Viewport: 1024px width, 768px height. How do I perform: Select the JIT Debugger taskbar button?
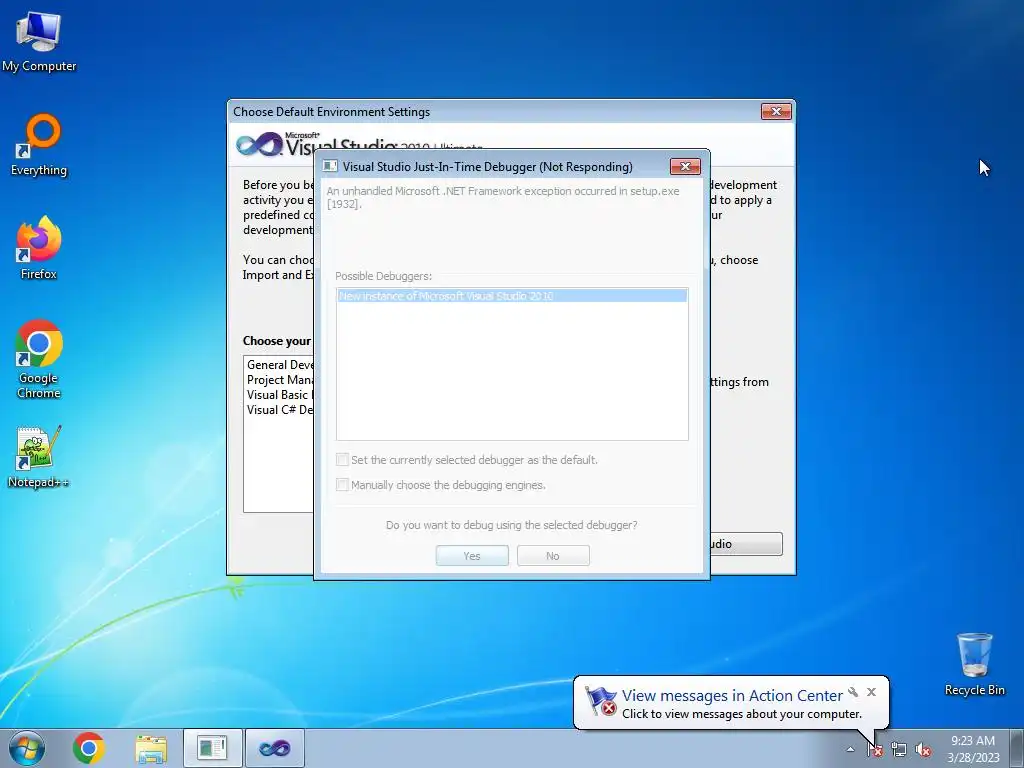tap(213, 748)
